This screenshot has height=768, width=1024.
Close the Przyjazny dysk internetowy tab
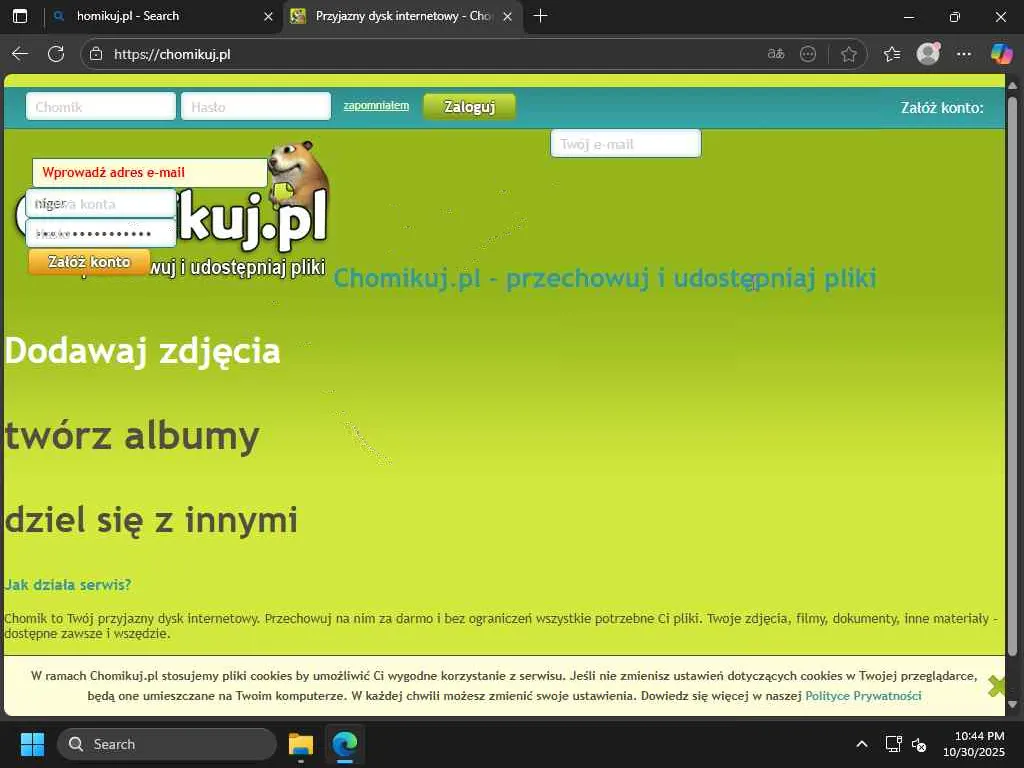pyautogui.click(x=507, y=16)
